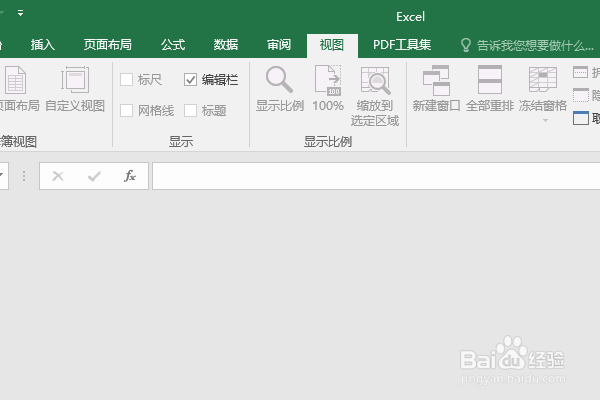The image size is (600, 400).
Task: Switch to the Page Layout (页面布局) tab
Action: [108, 45]
